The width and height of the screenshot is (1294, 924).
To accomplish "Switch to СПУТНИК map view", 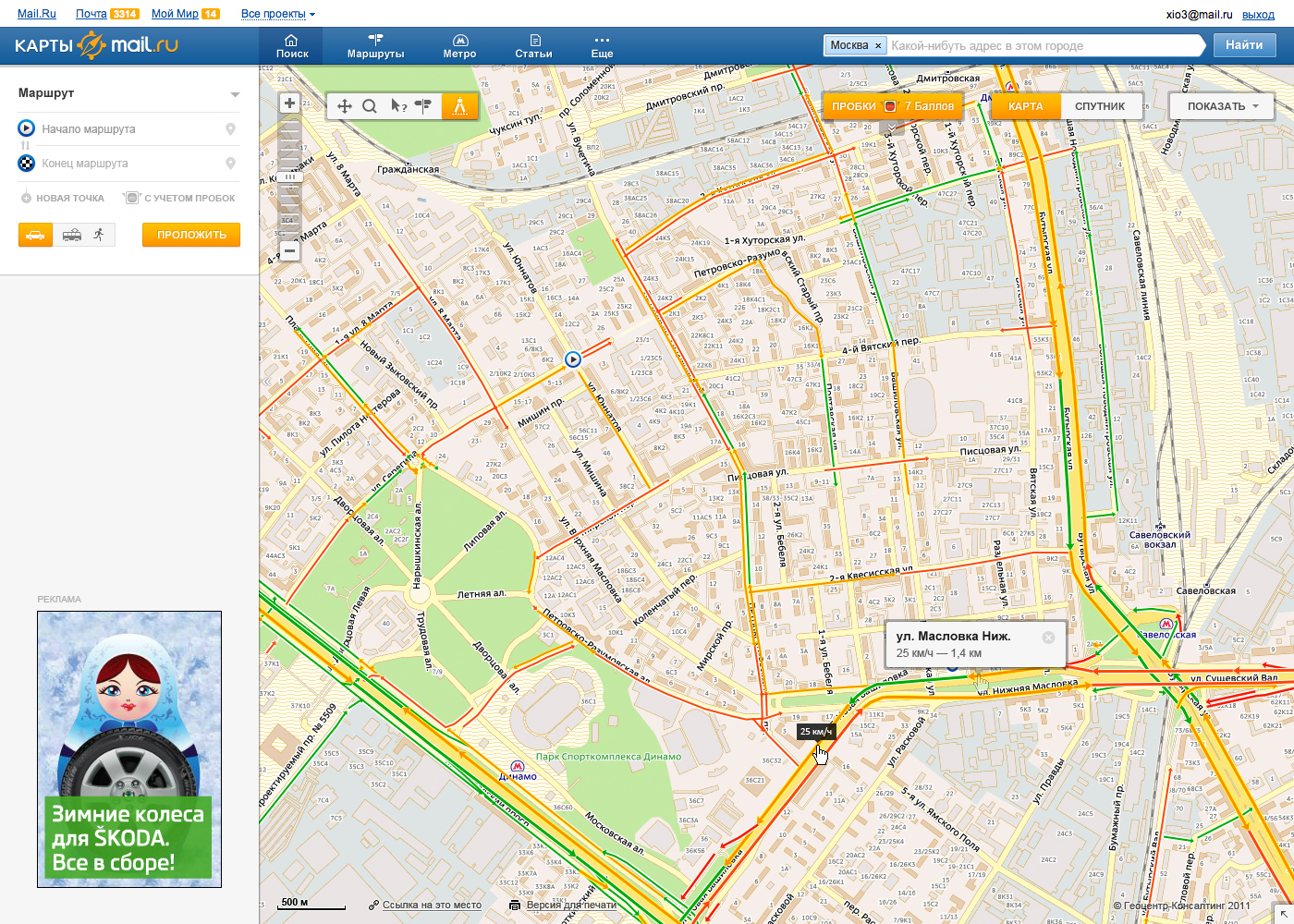I will click(x=1099, y=106).
